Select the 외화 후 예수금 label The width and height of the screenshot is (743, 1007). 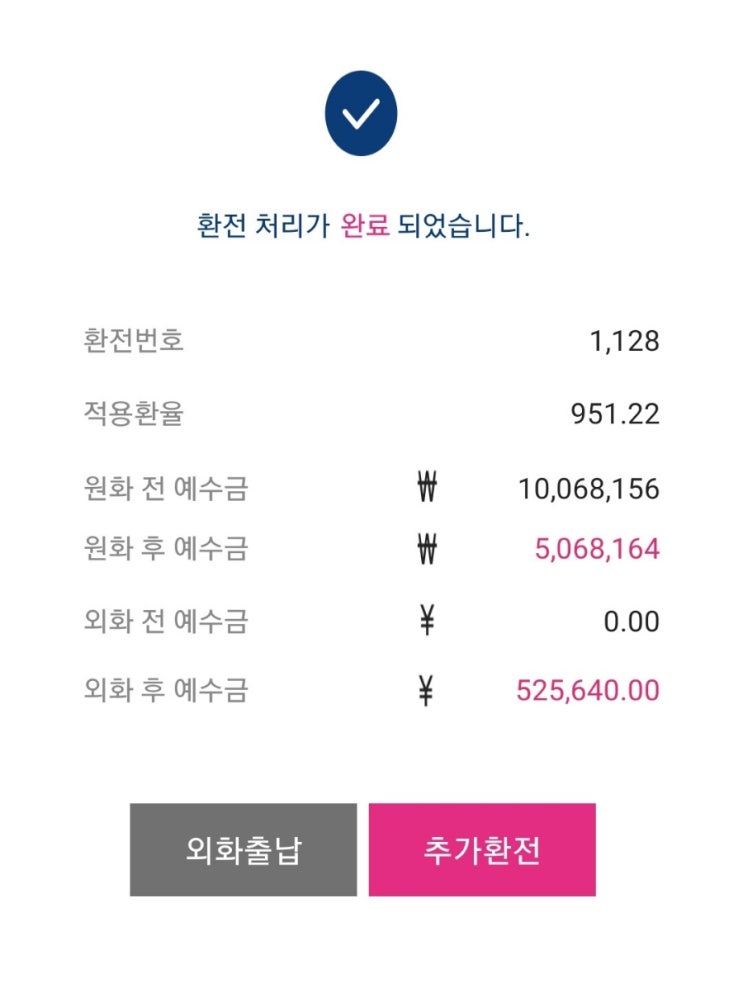[166, 690]
